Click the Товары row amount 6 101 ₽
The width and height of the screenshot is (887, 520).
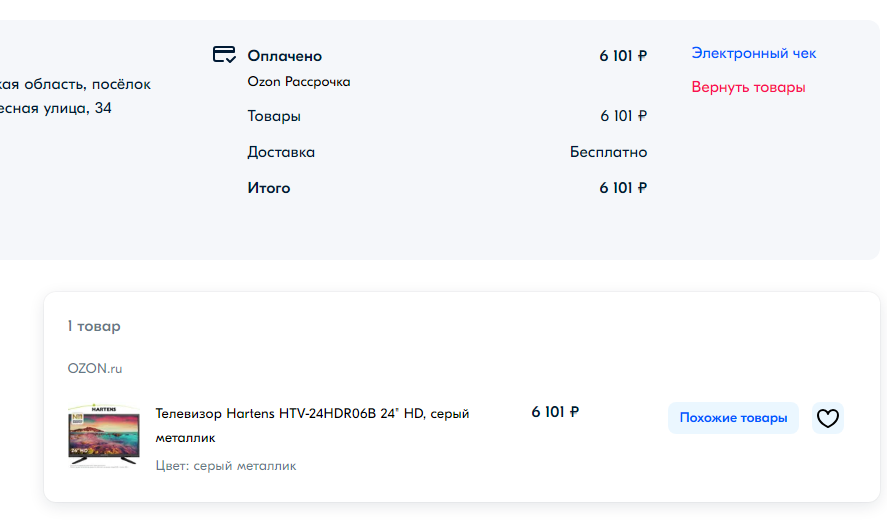[x=623, y=116]
